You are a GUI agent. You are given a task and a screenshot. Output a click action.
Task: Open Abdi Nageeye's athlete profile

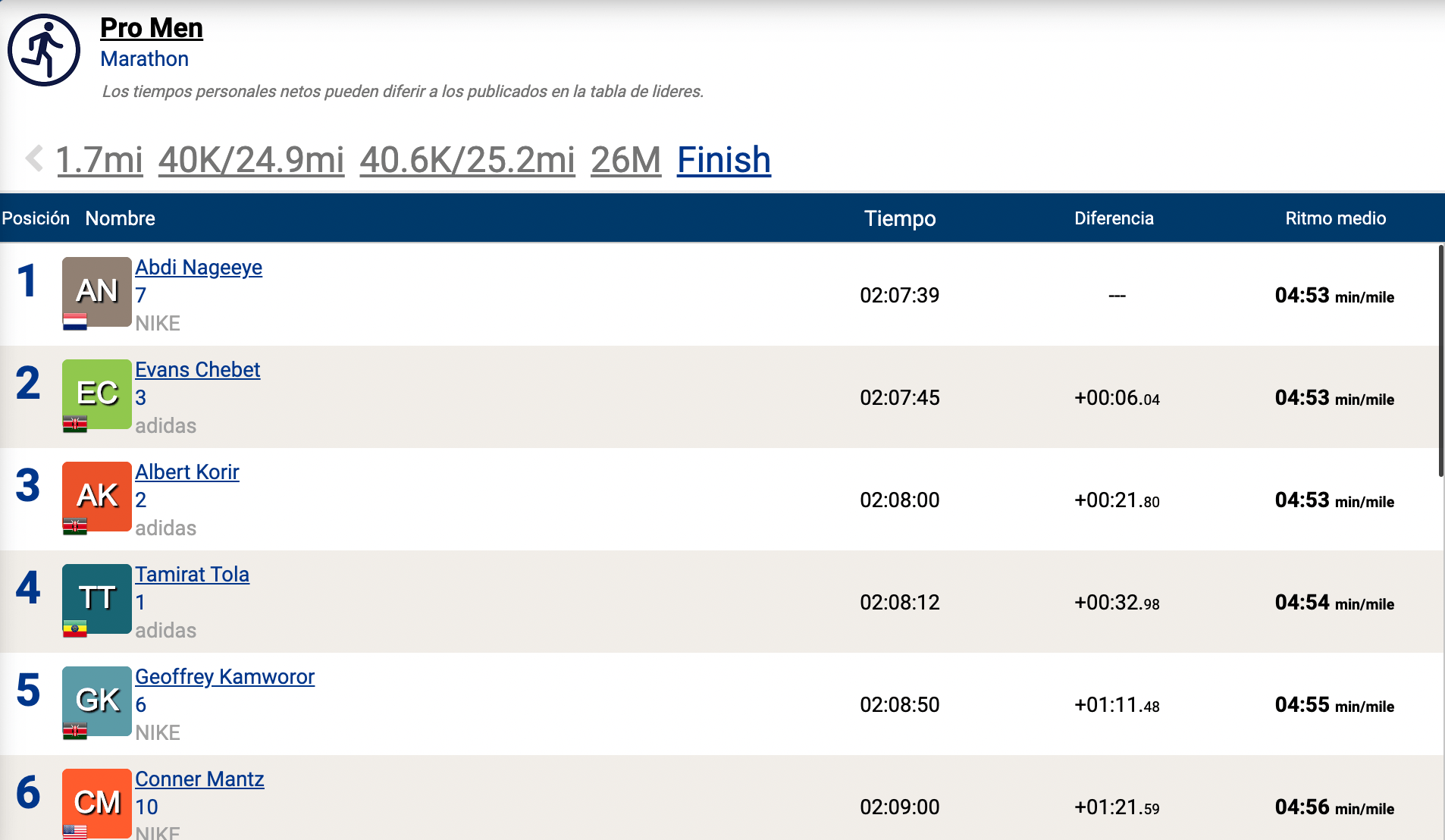tap(199, 268)
